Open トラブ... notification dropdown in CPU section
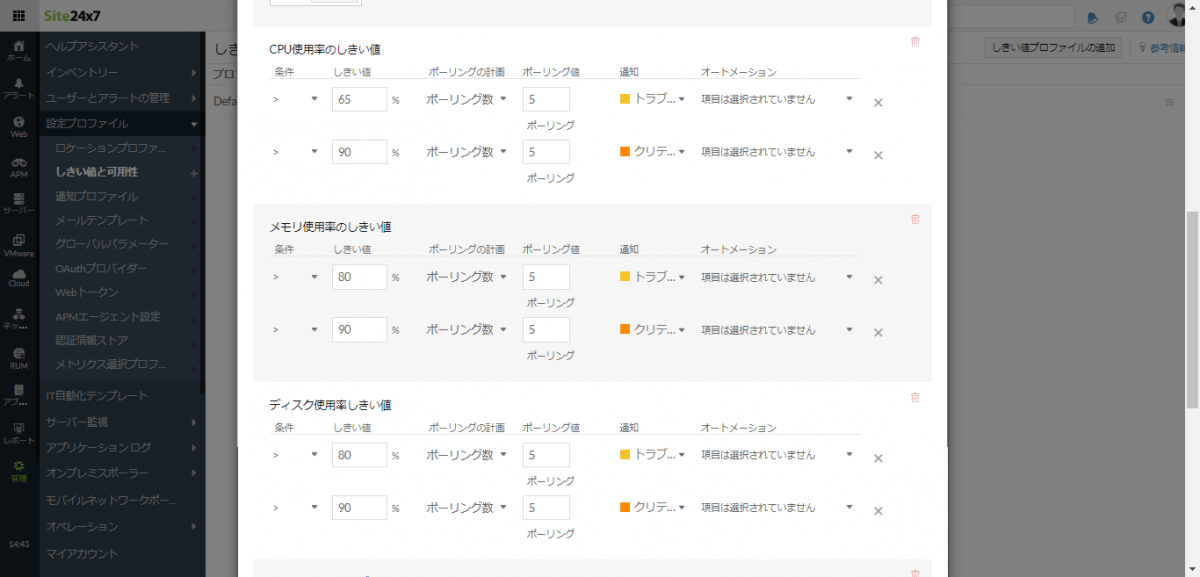This screenshot has height=577, width=1200. pyautogui.click(x=653, y=99)
